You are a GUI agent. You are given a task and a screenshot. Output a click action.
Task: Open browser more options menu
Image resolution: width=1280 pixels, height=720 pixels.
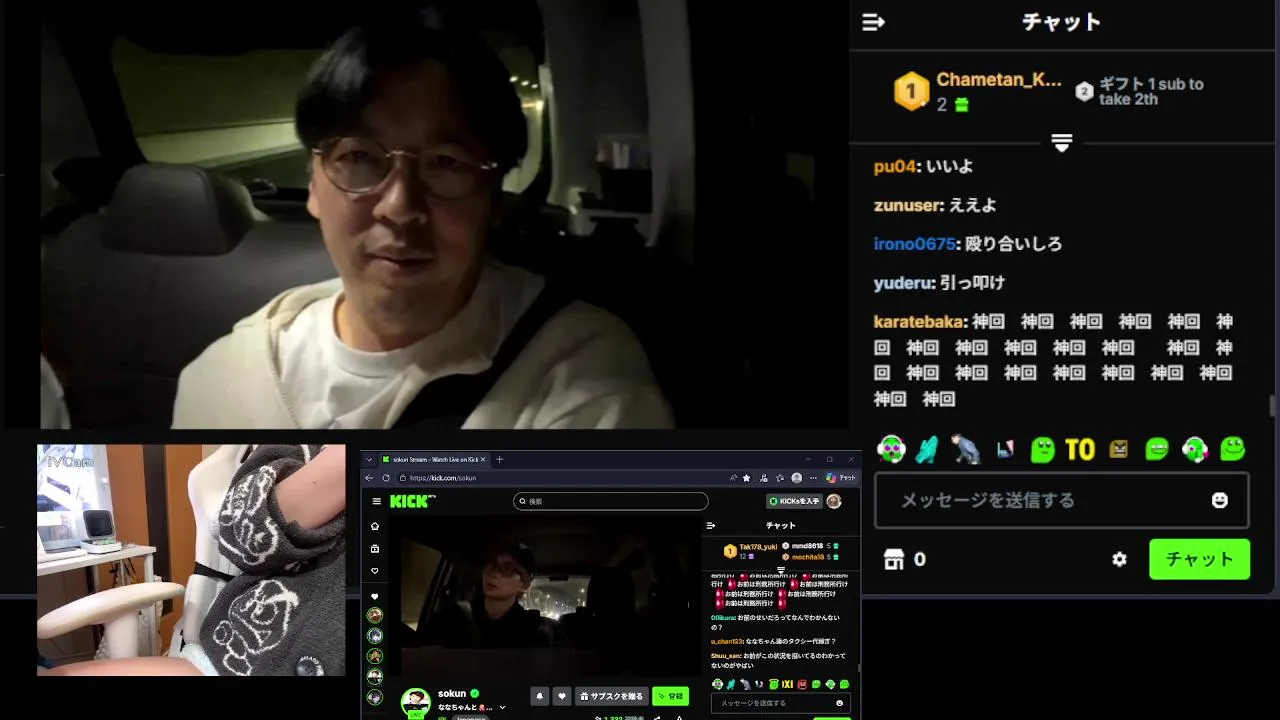[813, 478]
